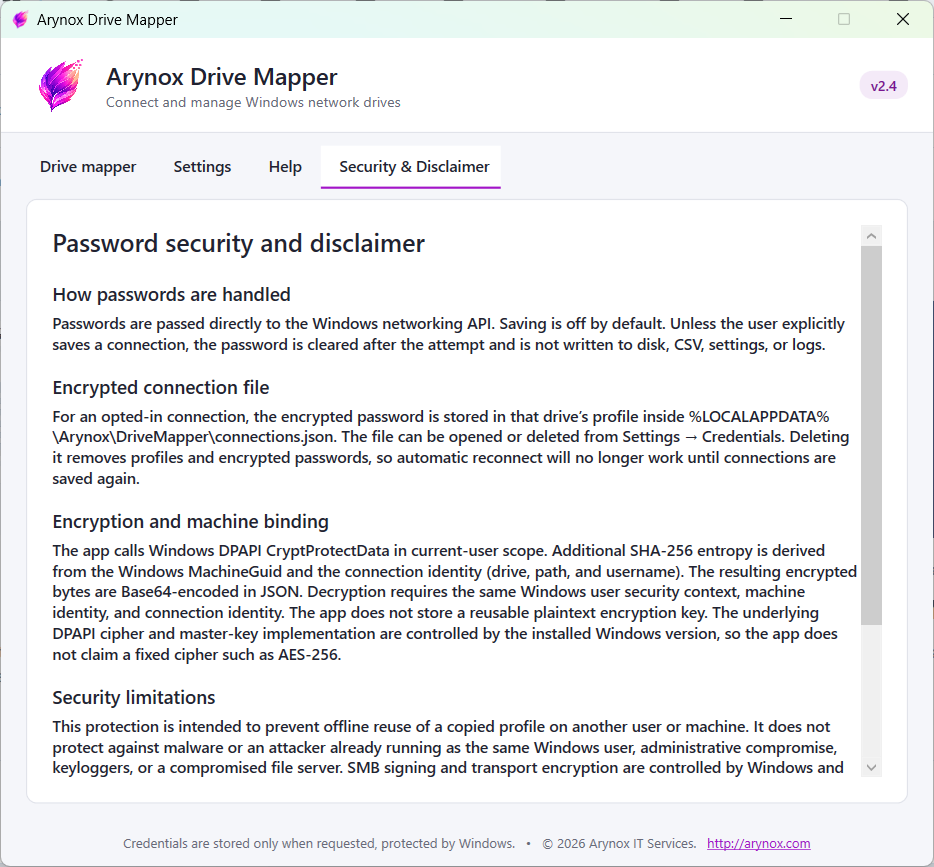Image resolution: width=934 pixels, height=867 pixels.
Task: Click the vertical scrollbar thumb
Action: (871, 435)
